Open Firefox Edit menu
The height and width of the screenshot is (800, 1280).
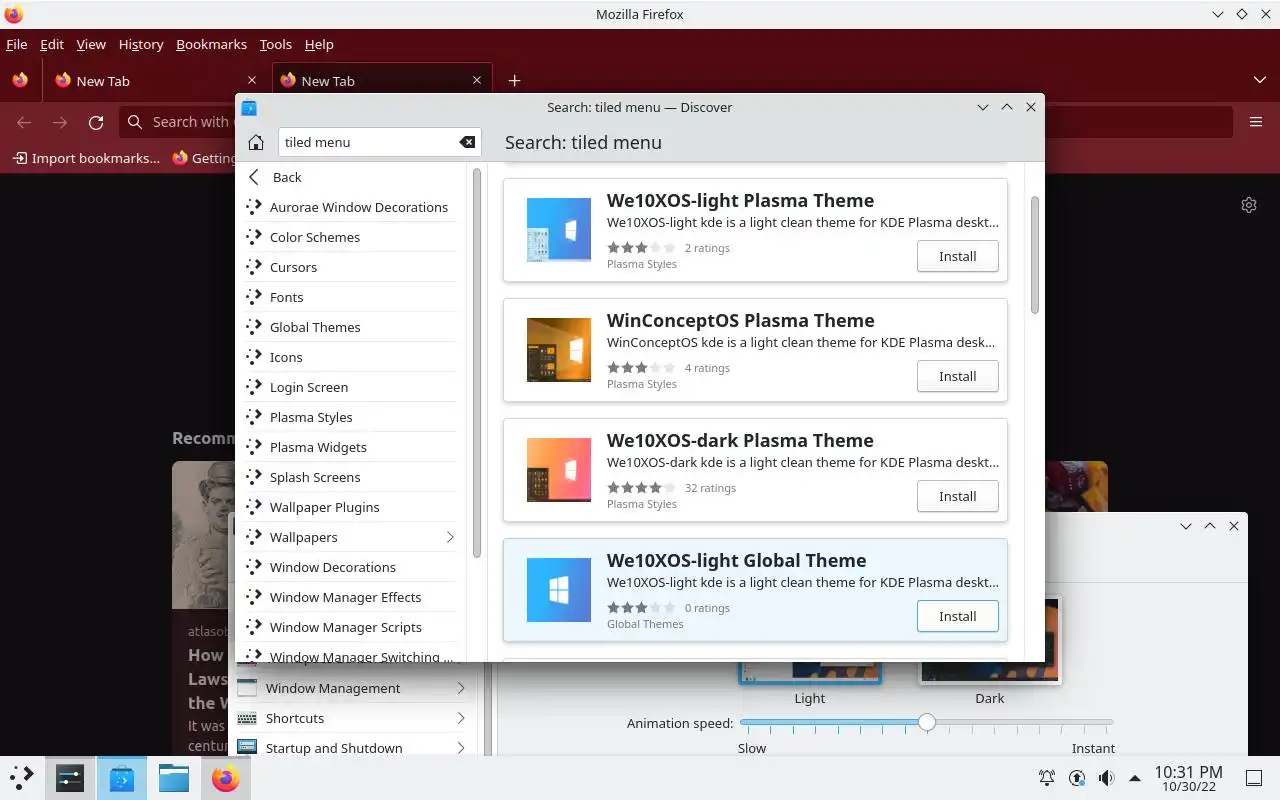(52, 44)
